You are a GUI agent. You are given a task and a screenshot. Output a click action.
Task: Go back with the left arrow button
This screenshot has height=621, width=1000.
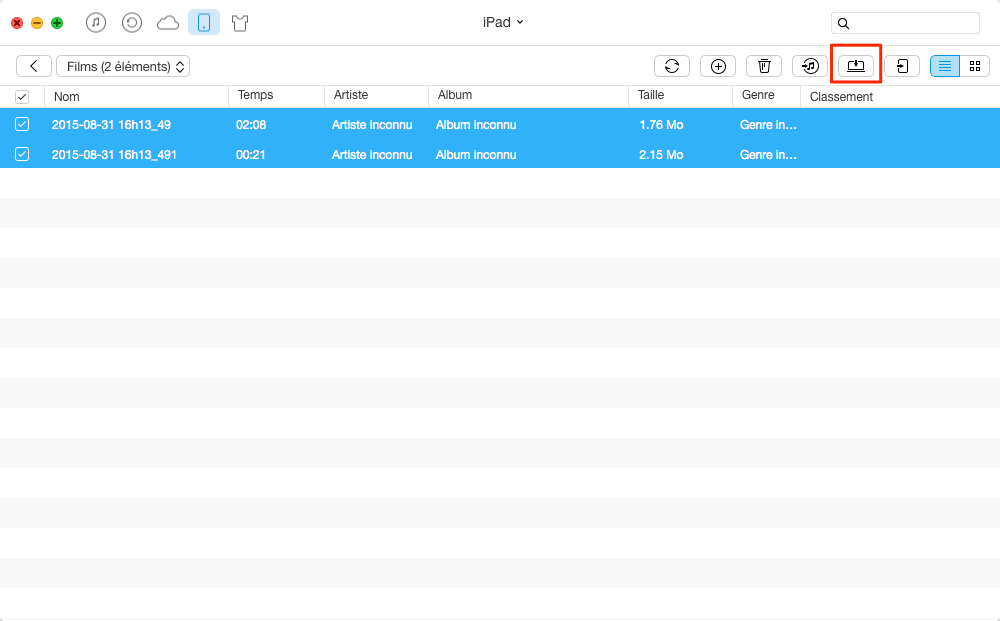[34, 66]
